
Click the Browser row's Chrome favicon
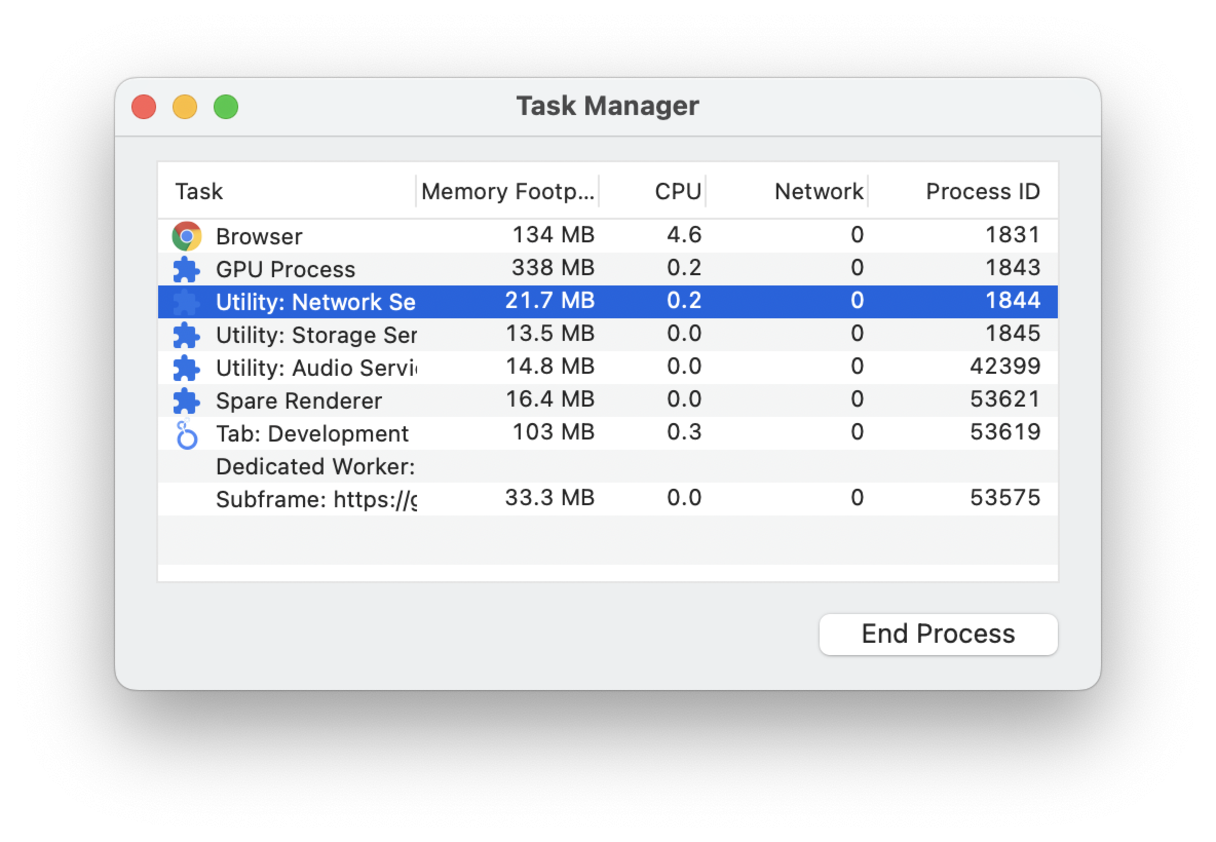(x=187, y=236)
